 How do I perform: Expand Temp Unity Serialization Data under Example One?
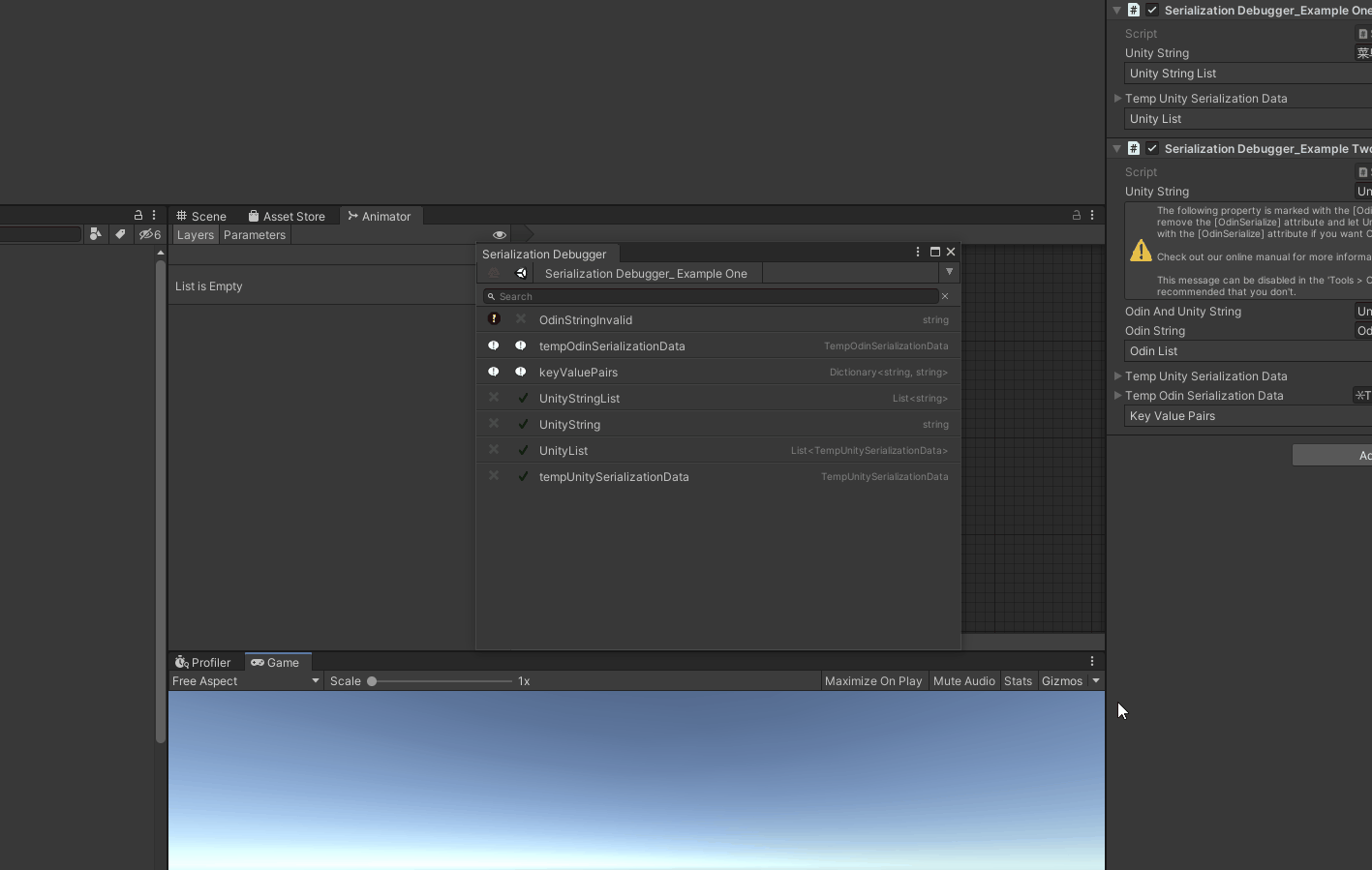(x=1117, y=98)
